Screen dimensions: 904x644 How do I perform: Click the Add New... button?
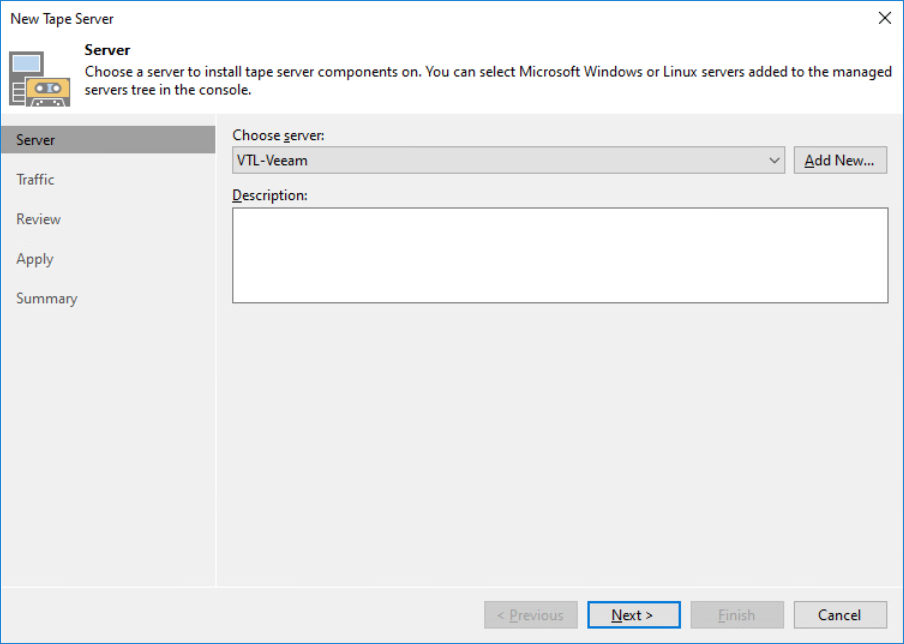pyautogui.click(x=840, y=160)
